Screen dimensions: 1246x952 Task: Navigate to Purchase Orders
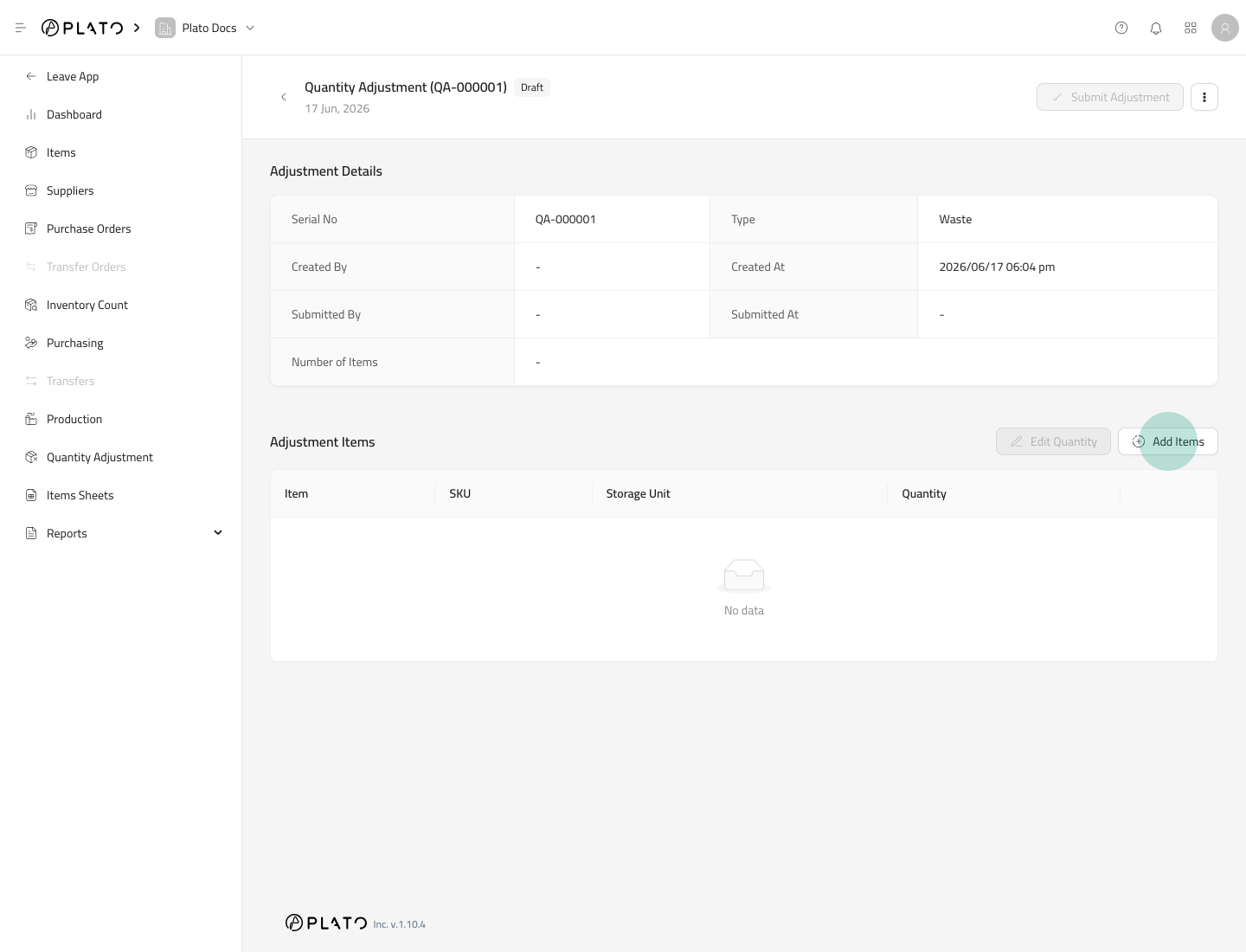click(89, 228)
